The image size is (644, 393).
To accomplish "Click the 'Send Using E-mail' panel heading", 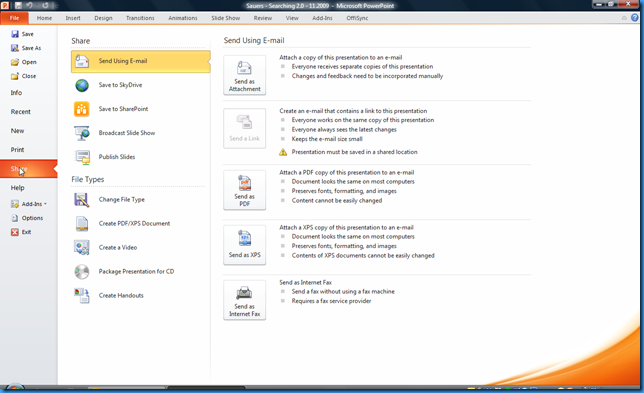I will pos(254,41).
